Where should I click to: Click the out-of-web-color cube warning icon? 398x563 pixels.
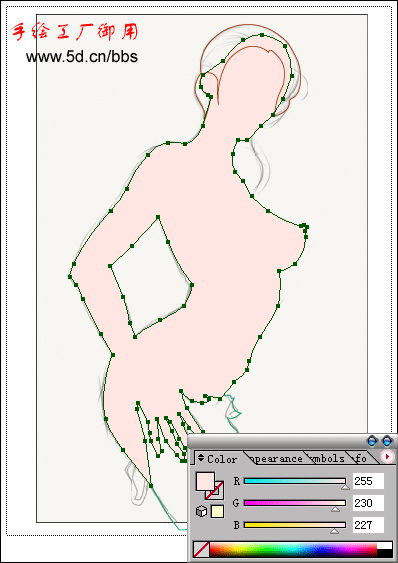pyautogui.click(x=202, y=511)
